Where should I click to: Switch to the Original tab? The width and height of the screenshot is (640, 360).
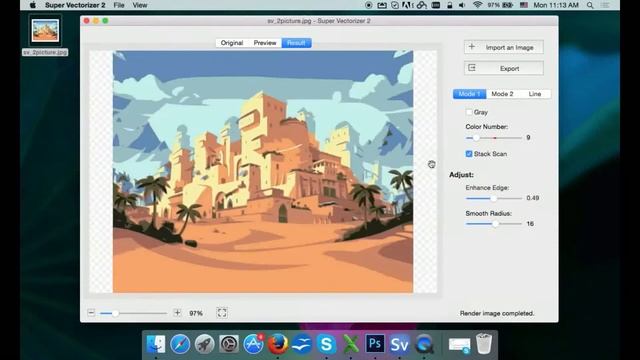[x=232, y=43]
